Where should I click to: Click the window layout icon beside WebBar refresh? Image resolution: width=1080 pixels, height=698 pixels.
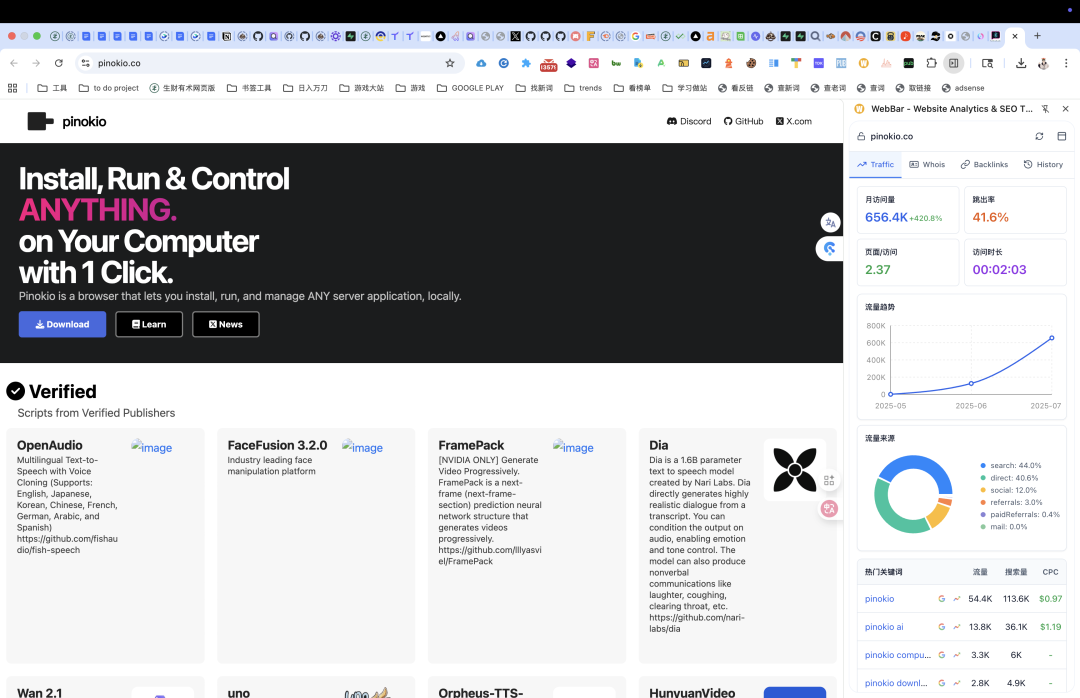coord(1061,136)
